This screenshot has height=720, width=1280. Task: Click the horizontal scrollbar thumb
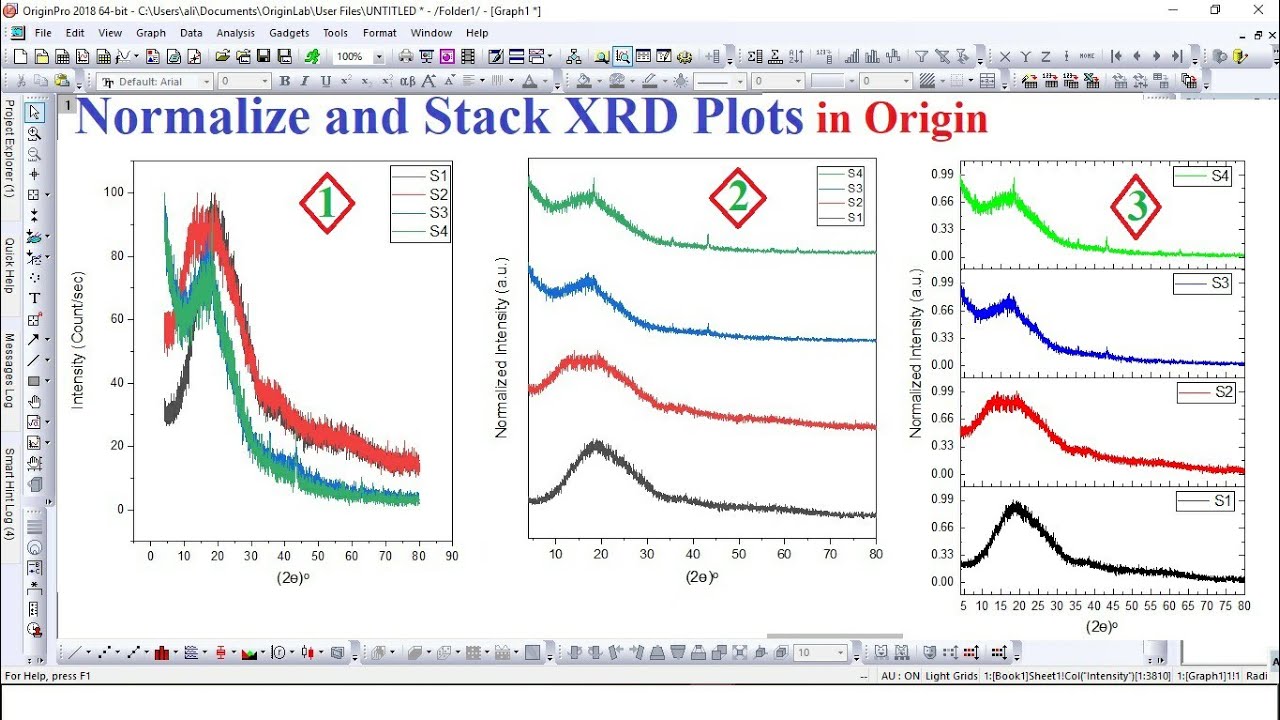pyautogui.click(x=835, y=636)
